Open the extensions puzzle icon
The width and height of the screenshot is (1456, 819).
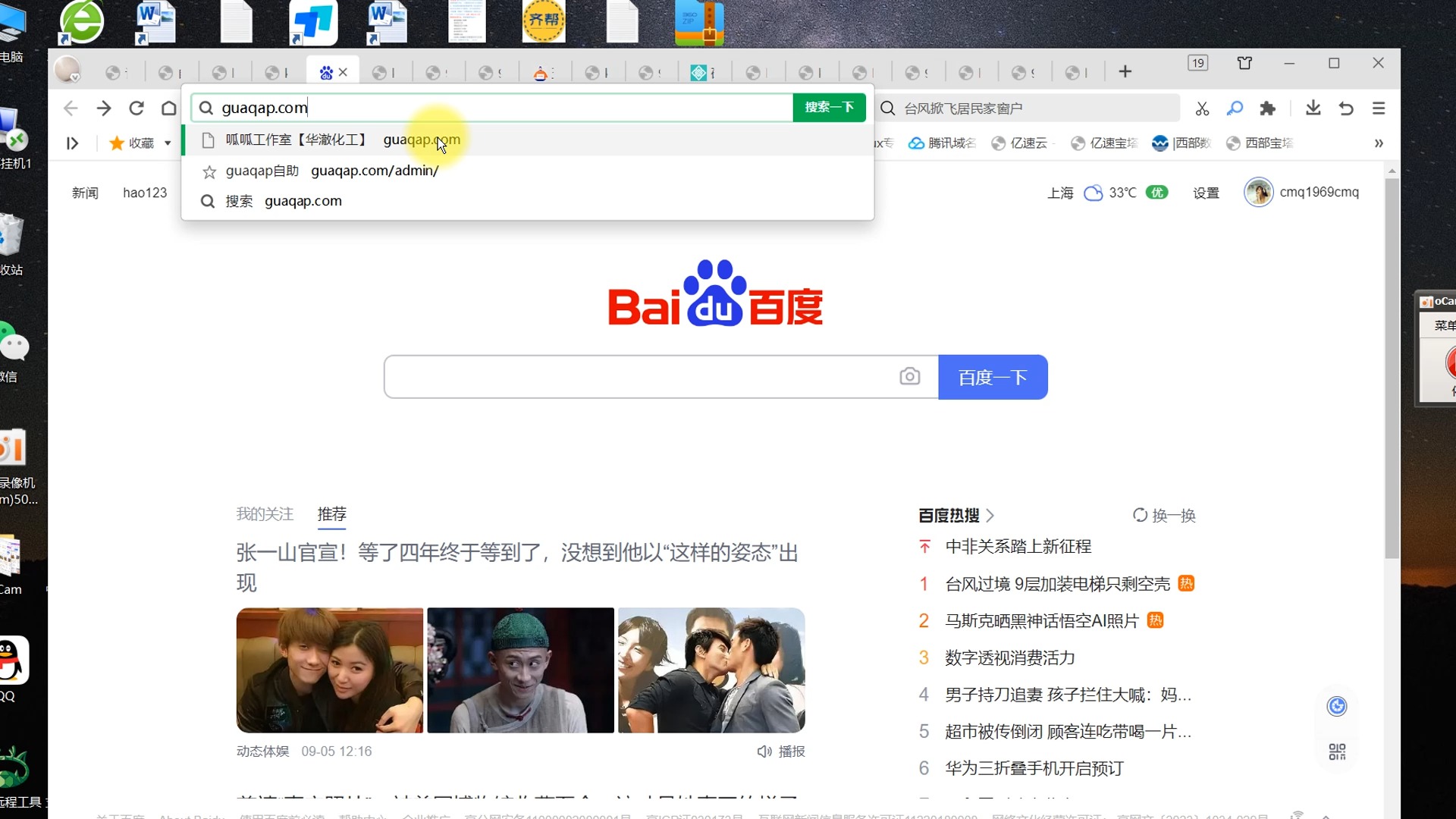point(1267,108)
